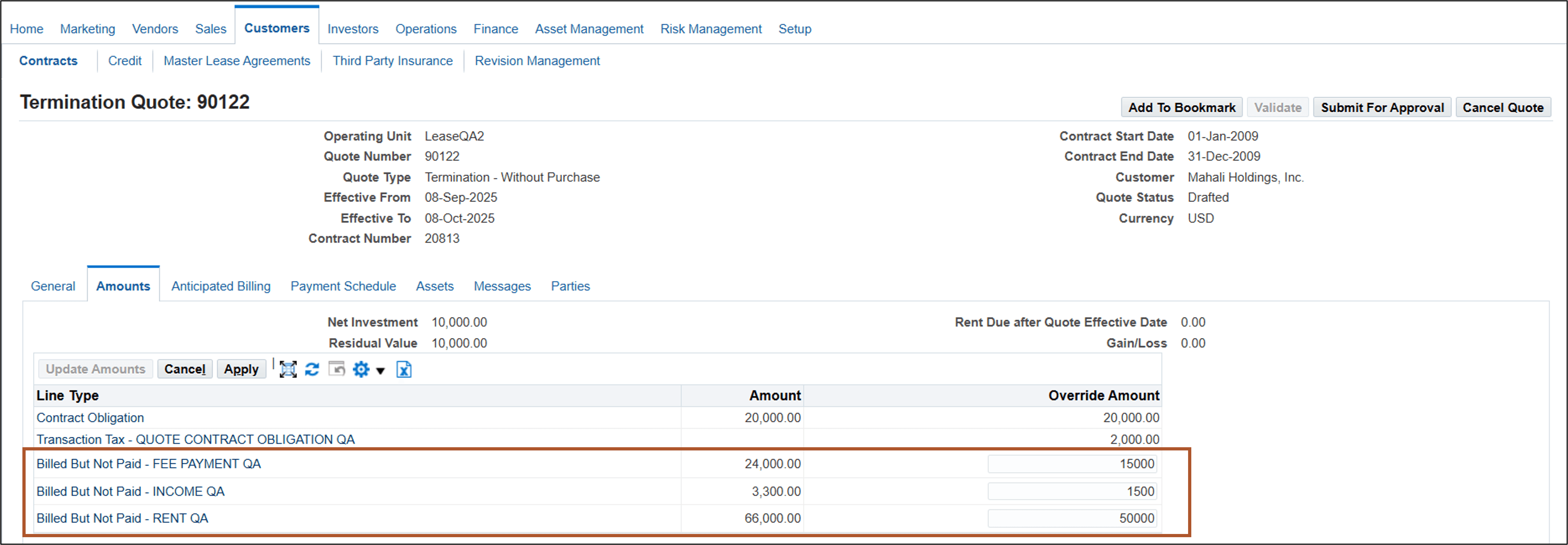Open the Contract Obligation line details
1568x545 pixels.
click(x=90, y=418)
